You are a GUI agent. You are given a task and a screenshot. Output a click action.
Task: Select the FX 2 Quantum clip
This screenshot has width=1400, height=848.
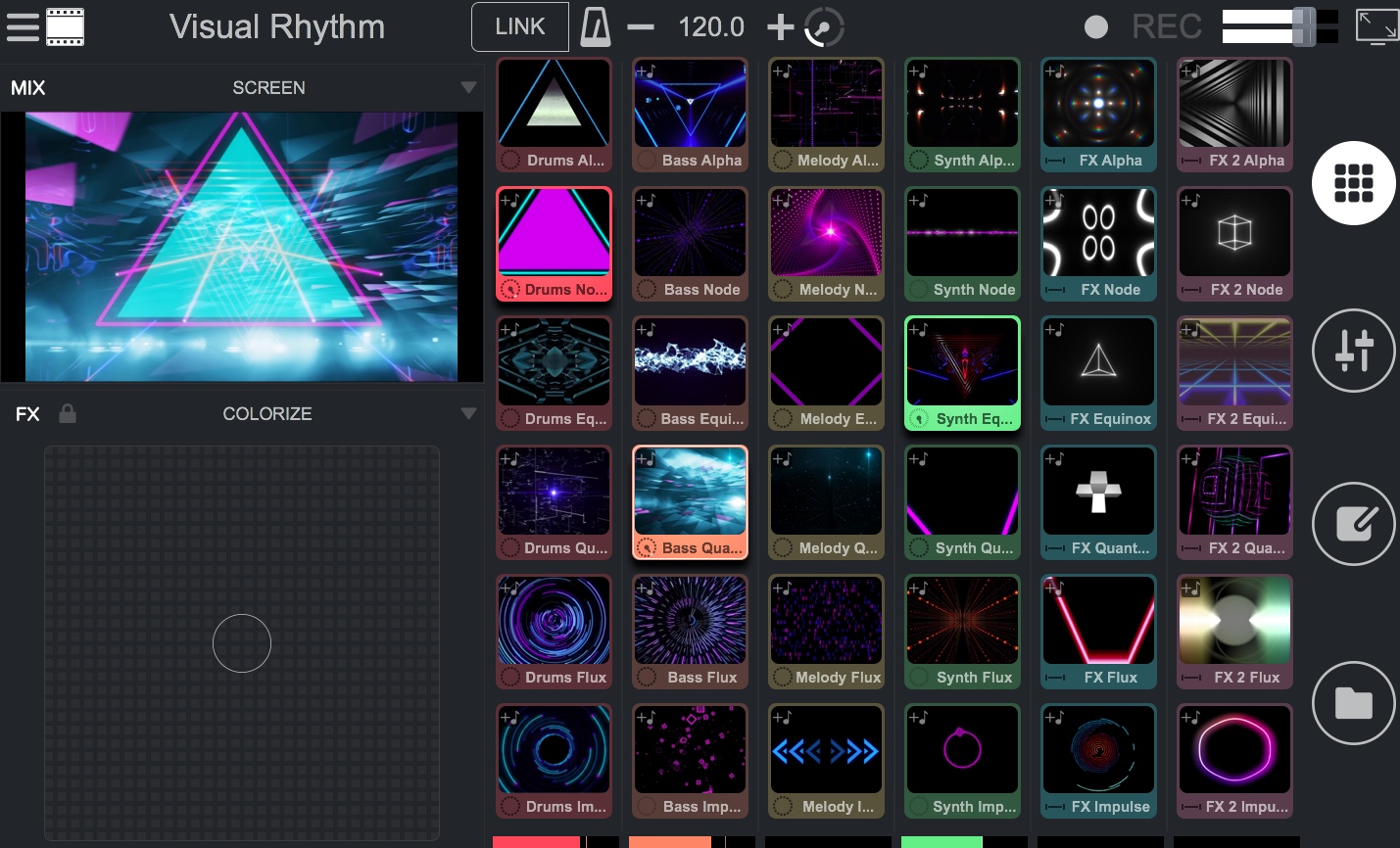(x=1235, y=502)
